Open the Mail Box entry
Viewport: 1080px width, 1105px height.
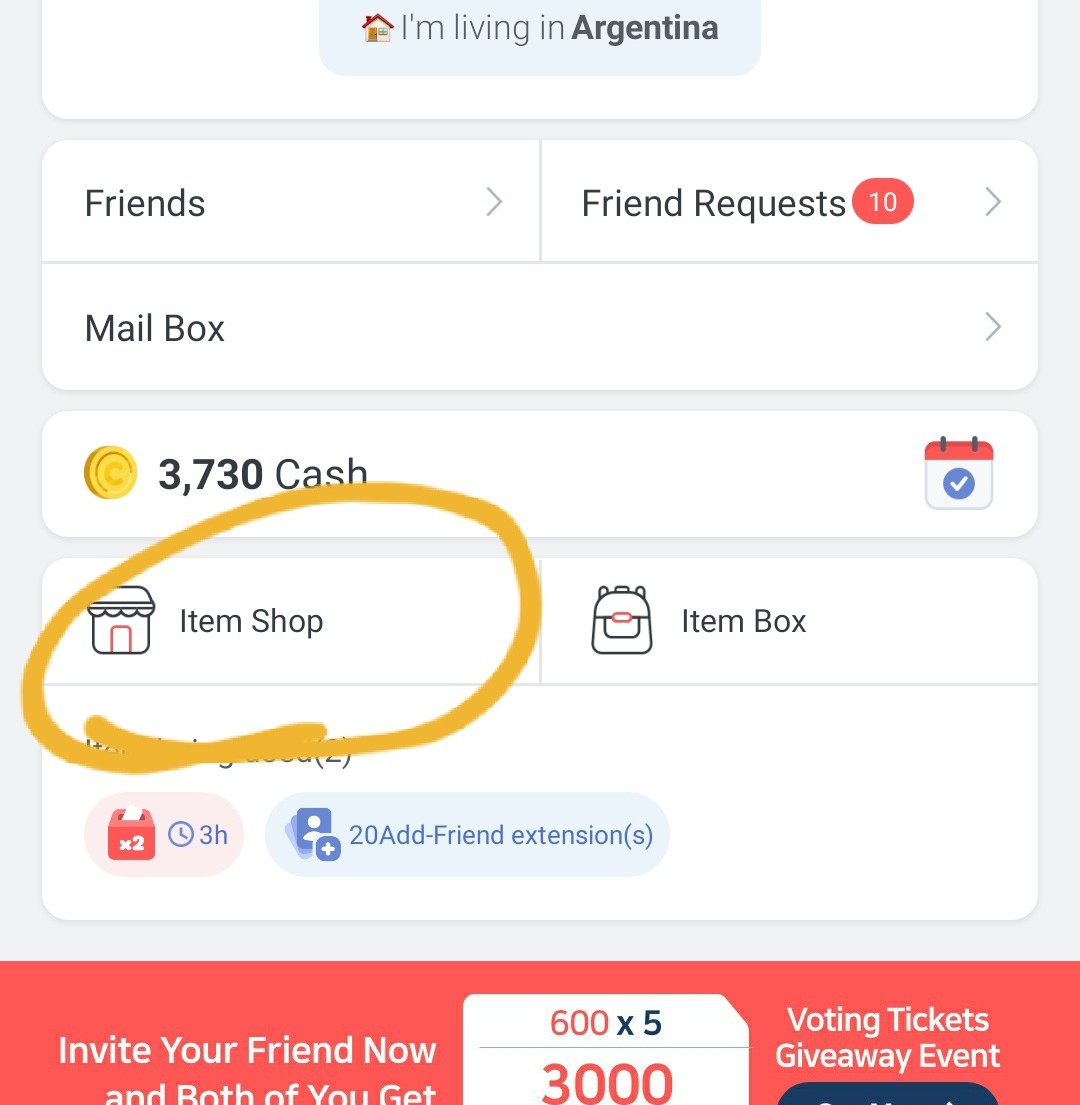(x=155, y=329)
